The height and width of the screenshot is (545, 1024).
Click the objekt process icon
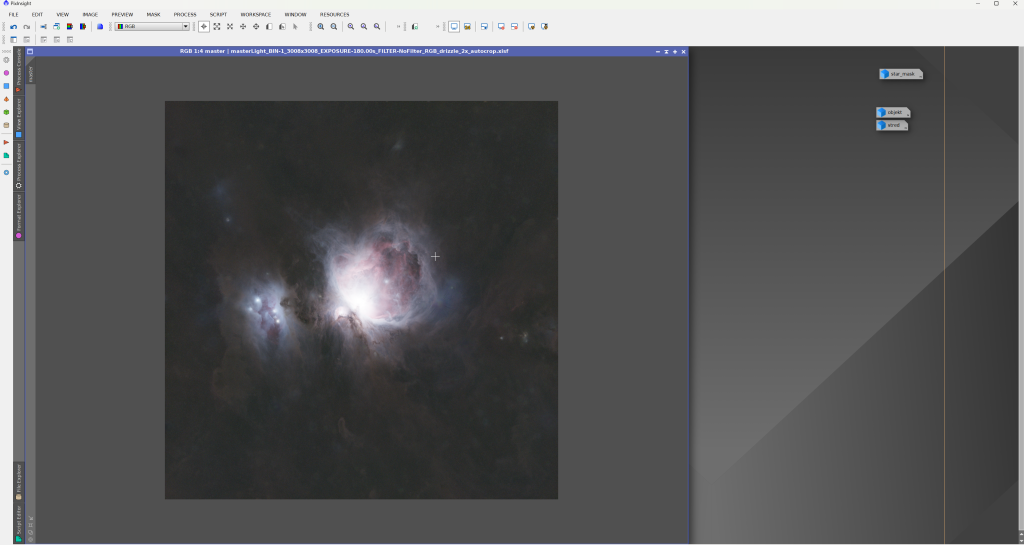coord(893,112)
